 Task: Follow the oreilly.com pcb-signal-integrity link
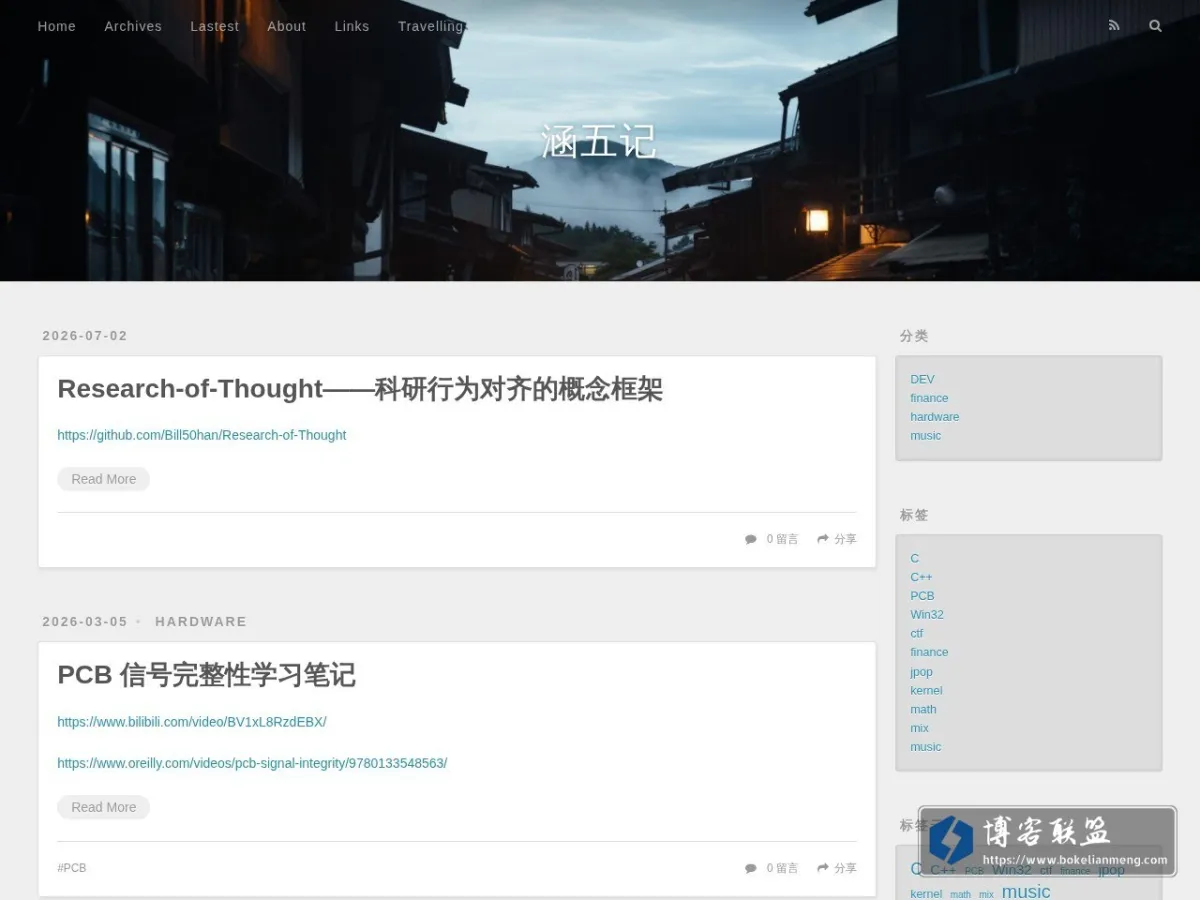(252, 763)
